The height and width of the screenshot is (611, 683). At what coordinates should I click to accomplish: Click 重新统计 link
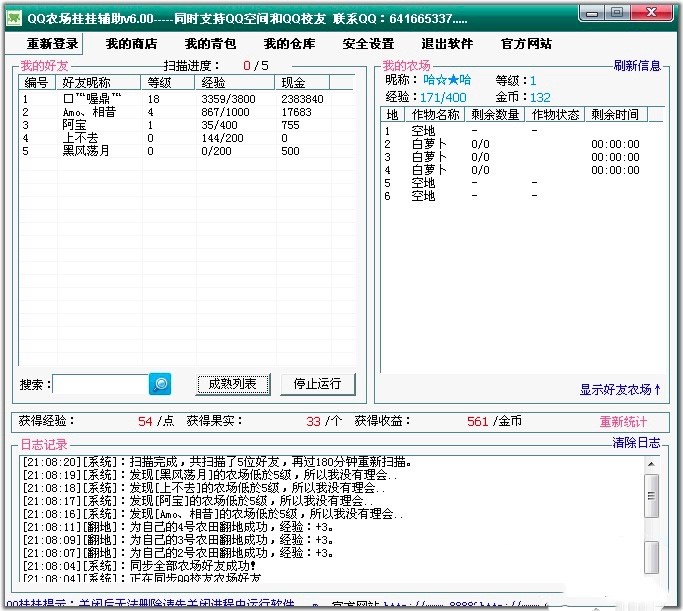coord(623,422)
